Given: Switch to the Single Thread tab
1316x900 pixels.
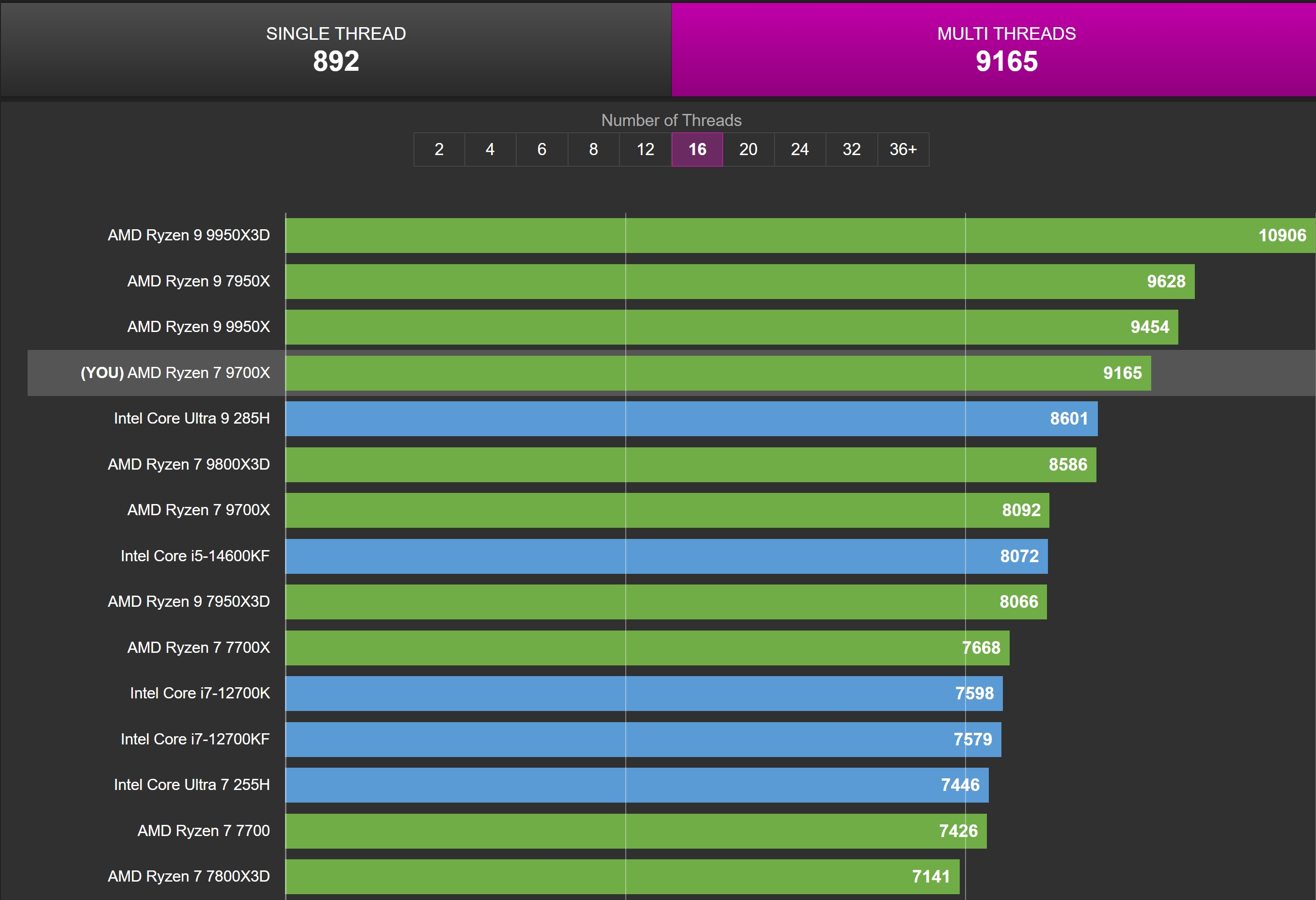Looking at the screenshot, I should pyautogui.click(x=336, y=49).
